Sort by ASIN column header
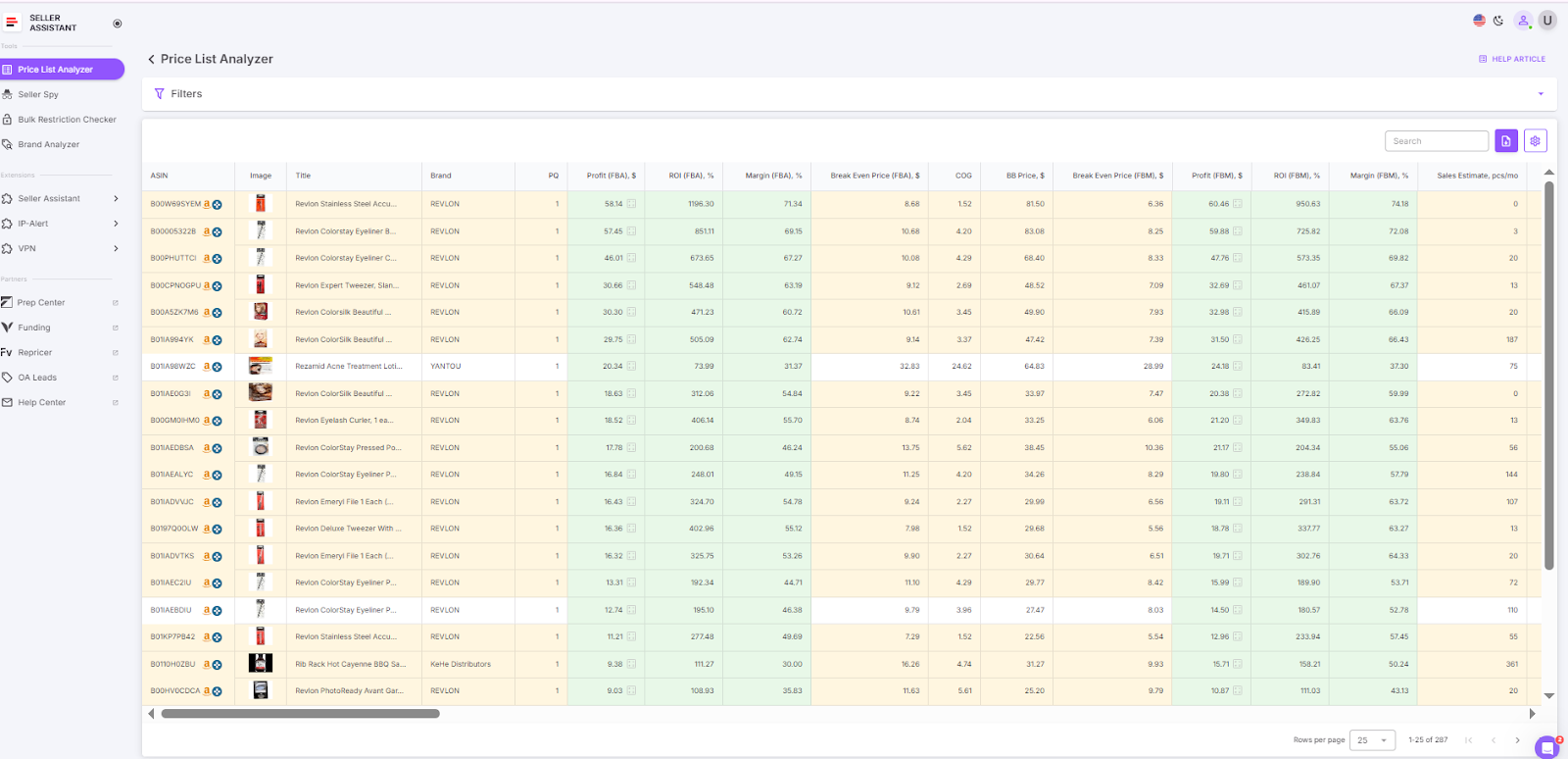The image size is (1568, 759). click(159, 176)
